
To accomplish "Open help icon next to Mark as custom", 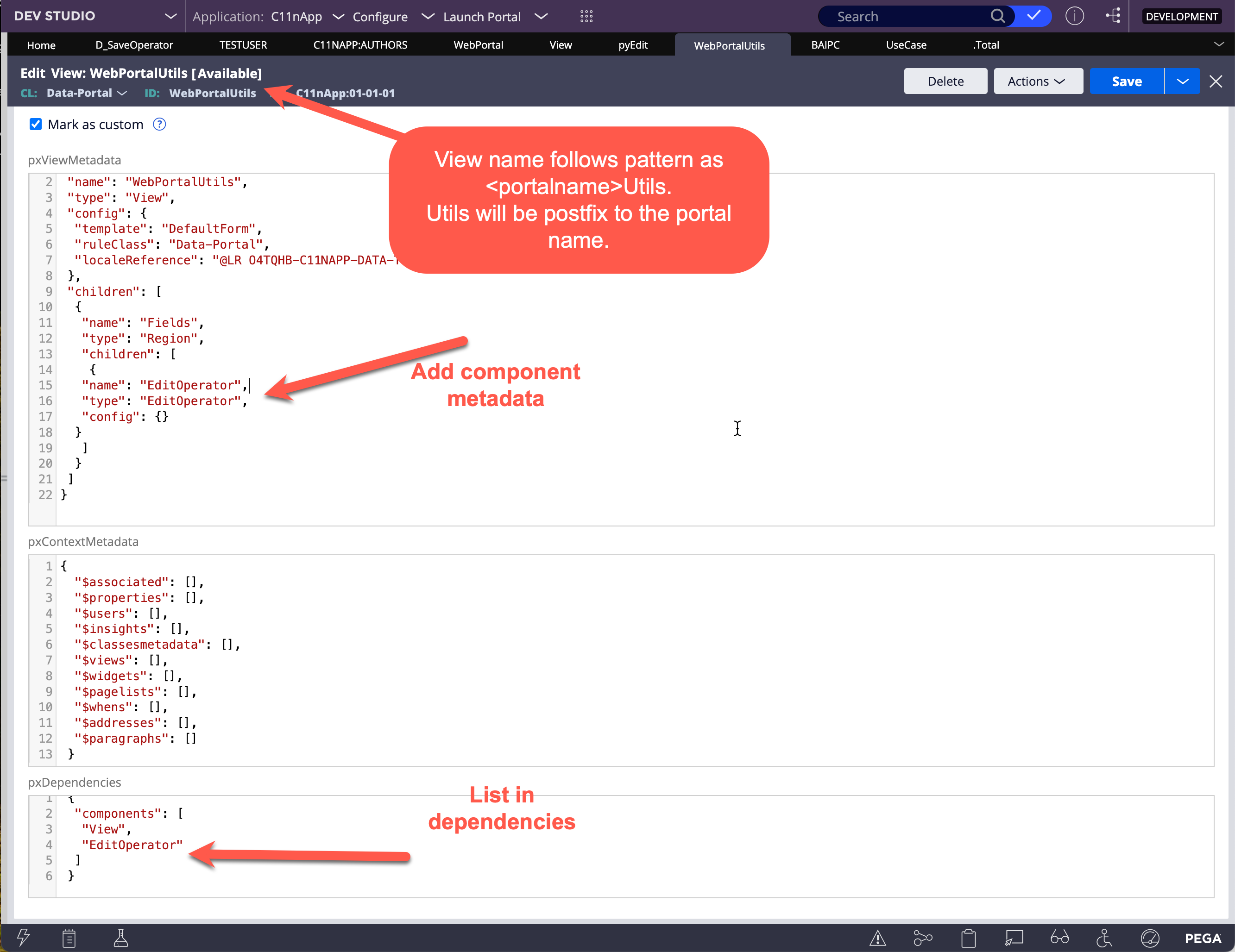I will point(159,125).
